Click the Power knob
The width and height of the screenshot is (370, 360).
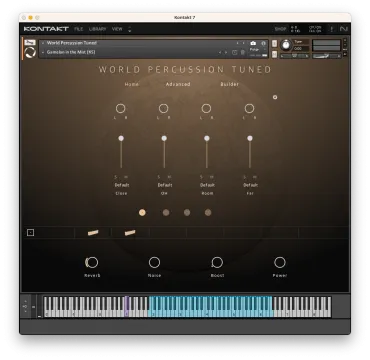280,263
